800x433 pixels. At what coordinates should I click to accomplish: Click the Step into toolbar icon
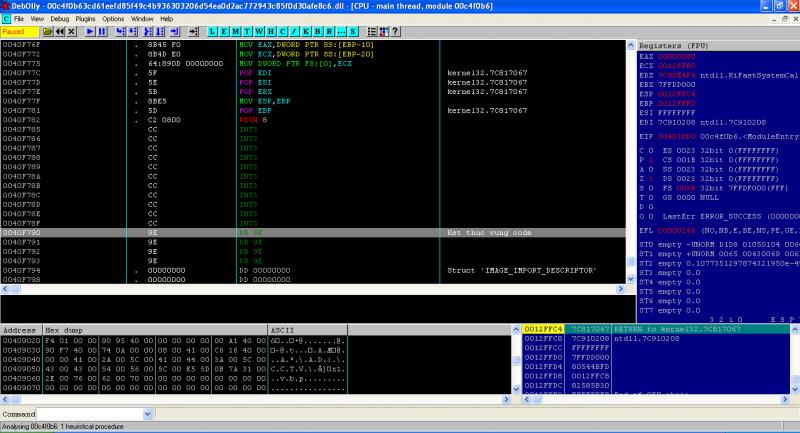(120, 32)
